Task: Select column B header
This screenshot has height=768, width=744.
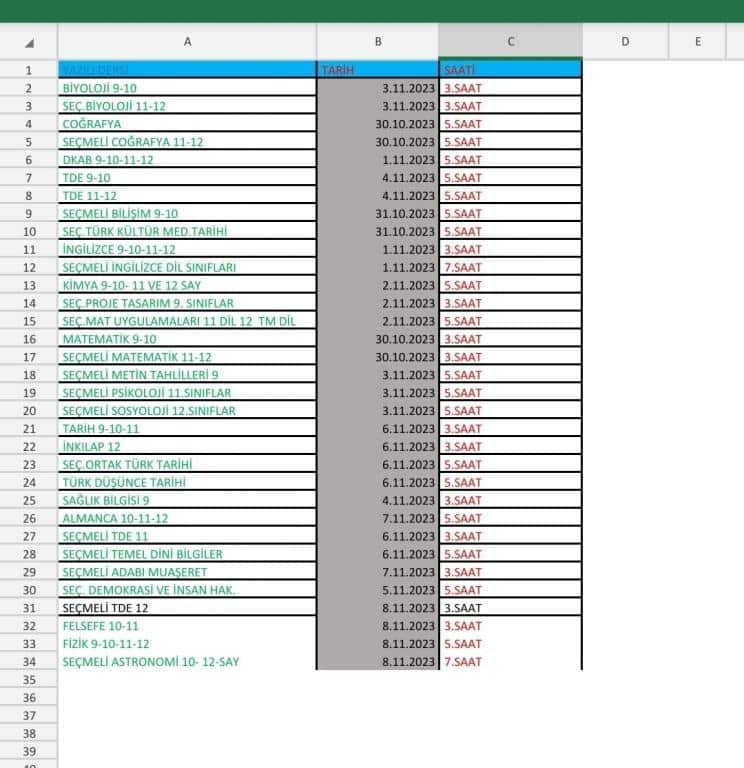Action: 378,42
